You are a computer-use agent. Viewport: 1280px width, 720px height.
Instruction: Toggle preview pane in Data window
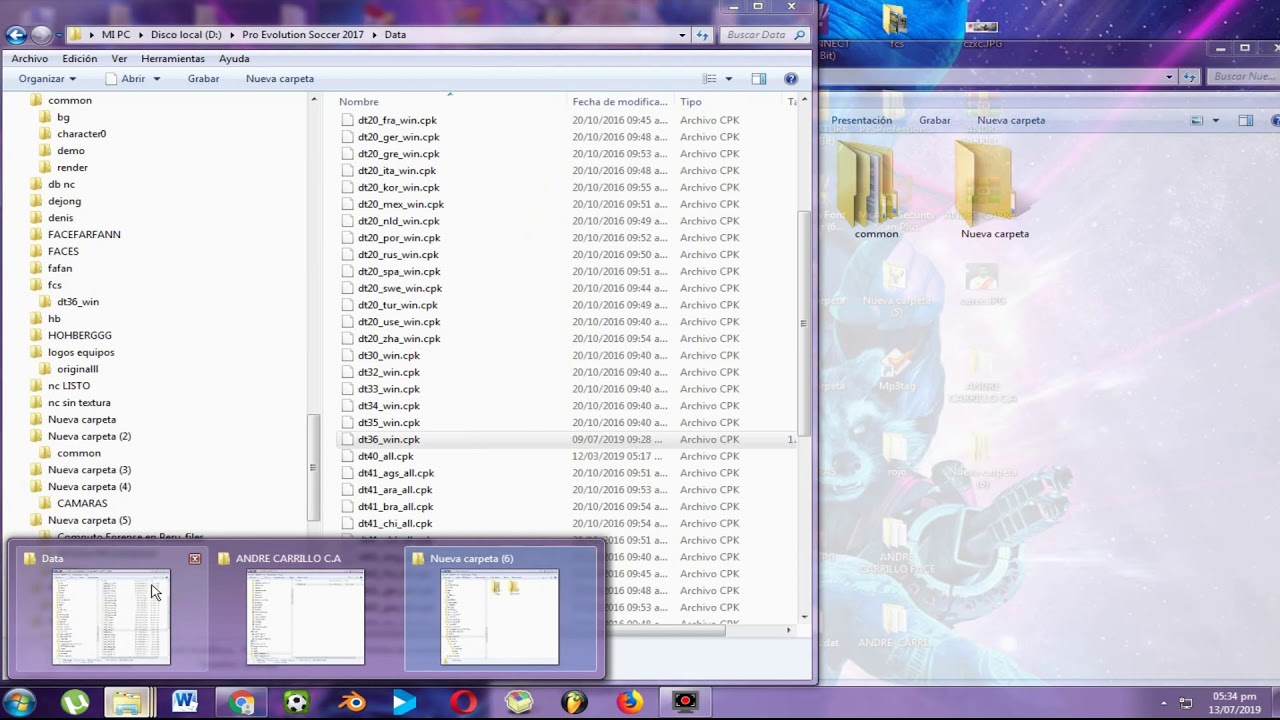pyautogui.click(x=759, y=79)
